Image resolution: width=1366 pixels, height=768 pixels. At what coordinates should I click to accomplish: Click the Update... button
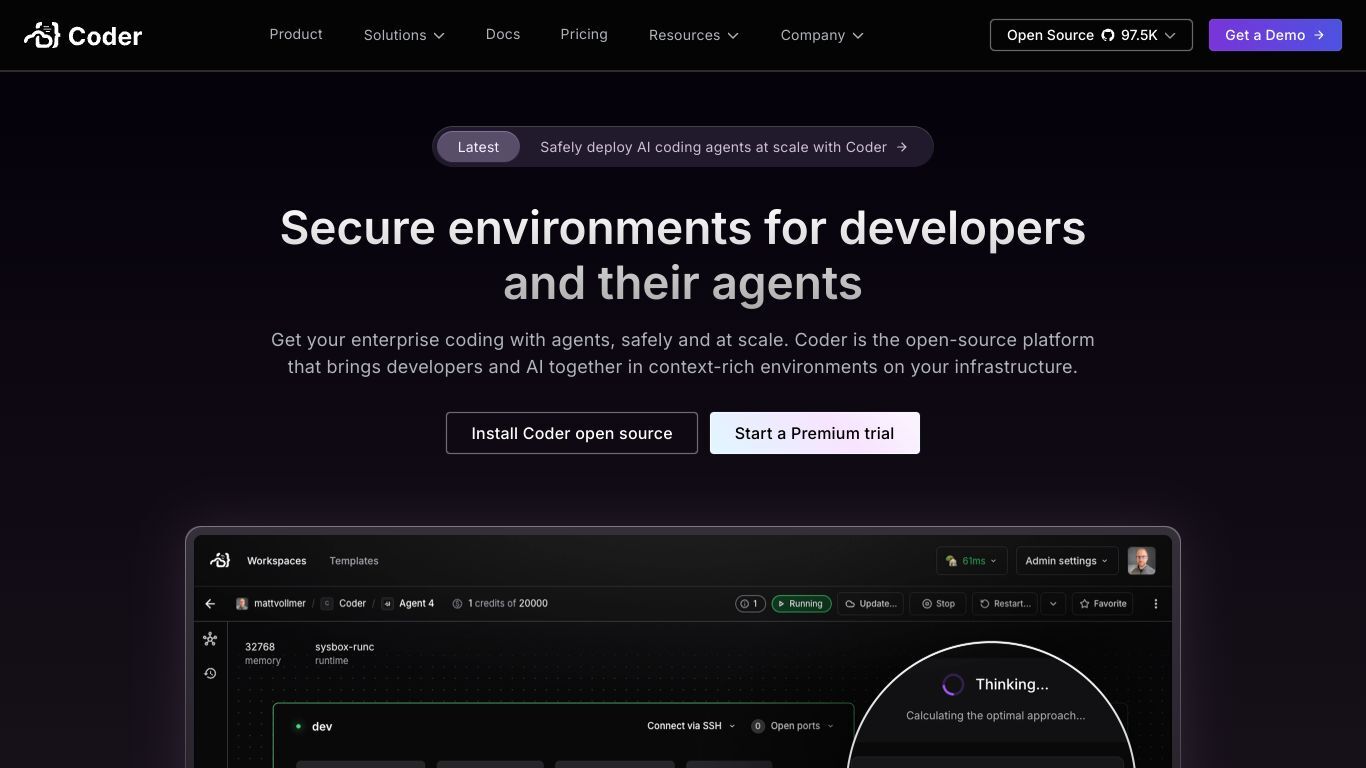pyautogui.click(x=870, y=604)
